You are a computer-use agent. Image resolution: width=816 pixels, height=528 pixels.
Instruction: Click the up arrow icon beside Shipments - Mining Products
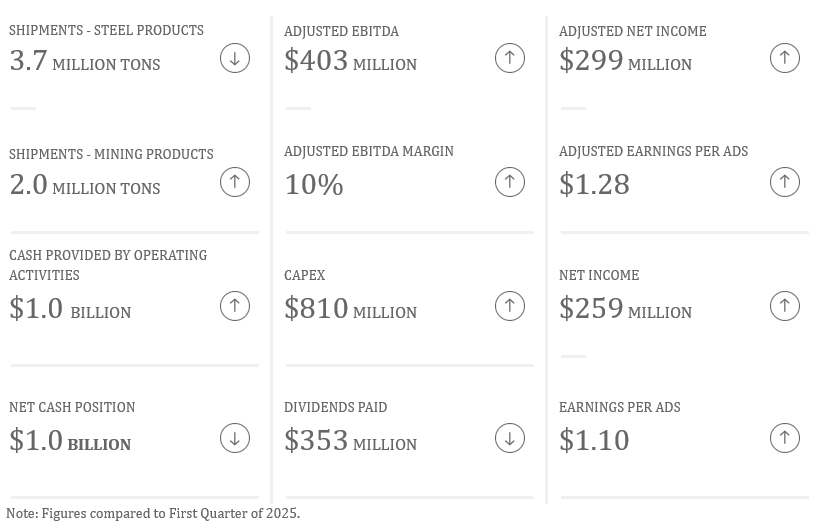click(x=235, y=182)
